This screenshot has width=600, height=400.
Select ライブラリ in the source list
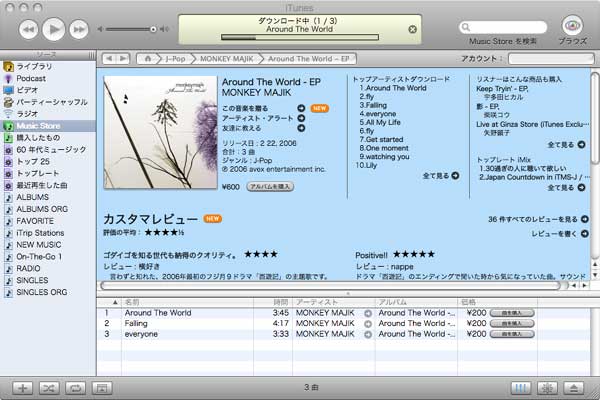coord(48,66)
